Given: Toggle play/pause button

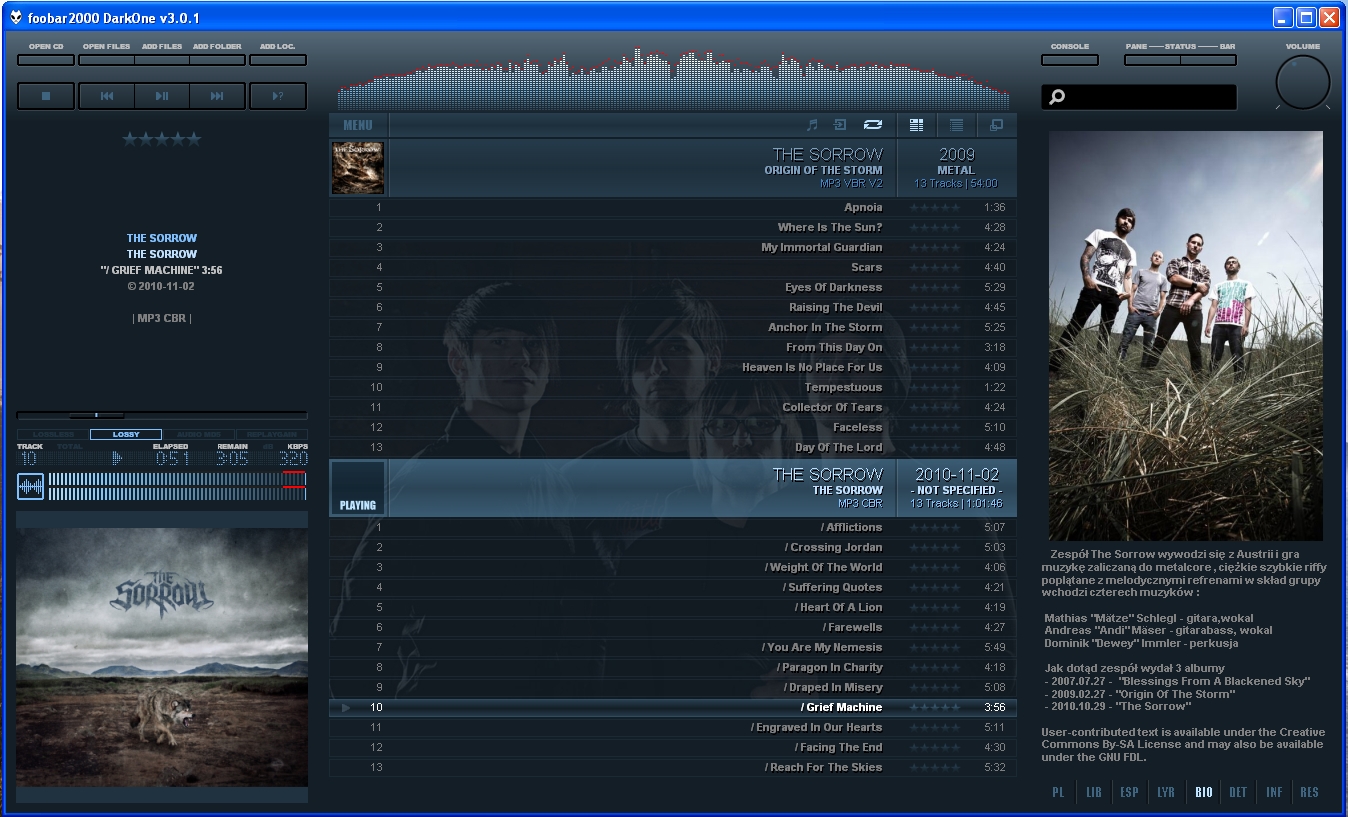Looking at the screenshot, I should [x=162, y=96].
